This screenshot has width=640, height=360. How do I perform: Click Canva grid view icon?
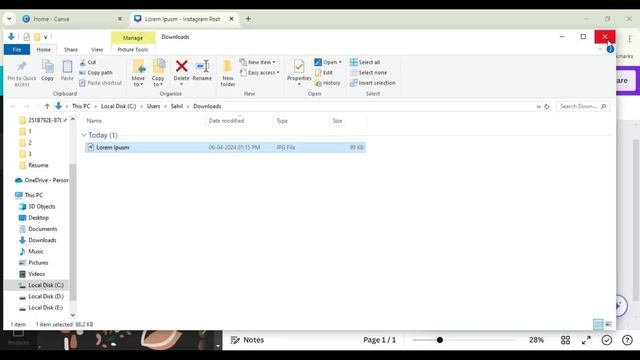point(565,340)
